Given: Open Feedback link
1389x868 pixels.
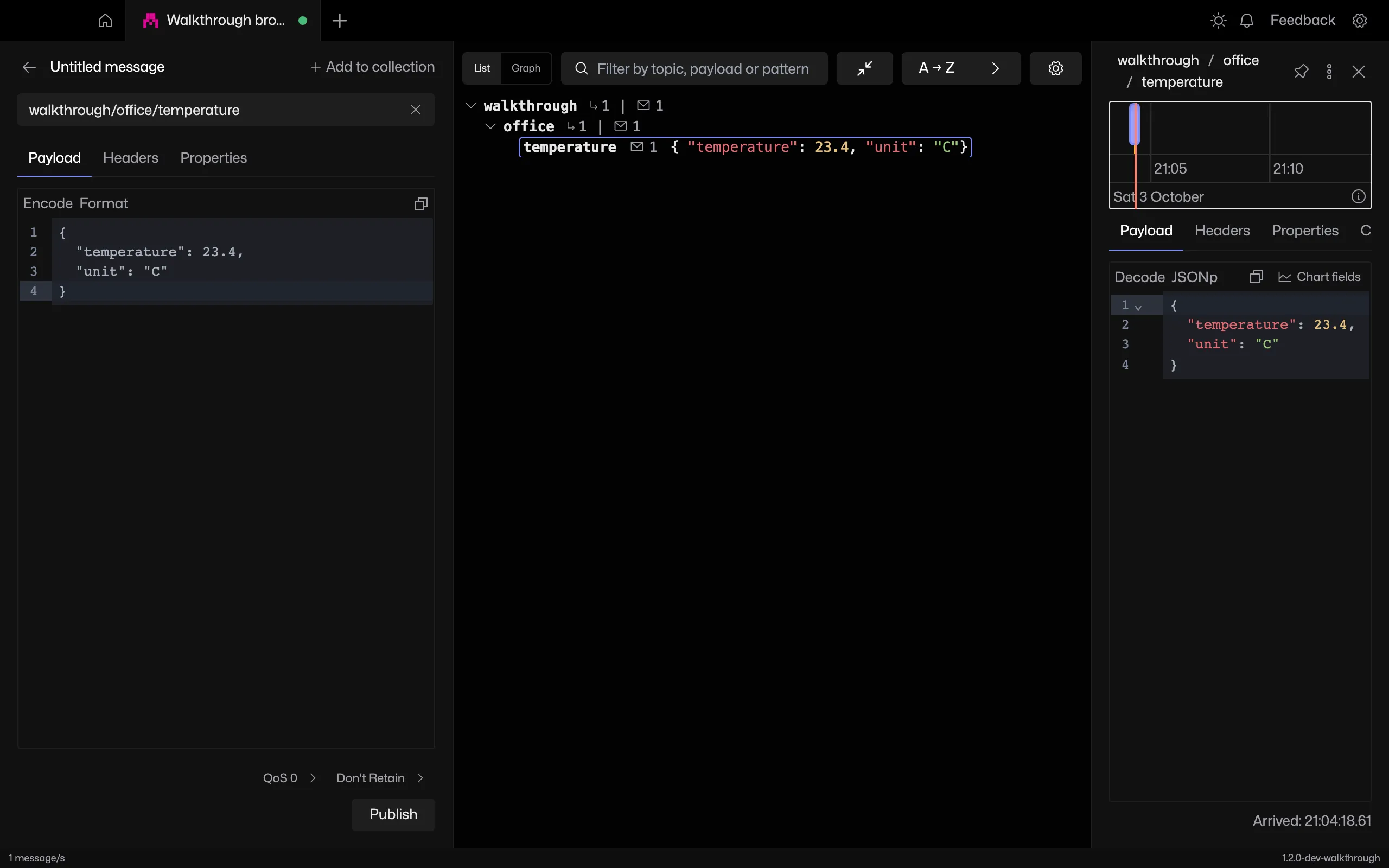Looking at the screenshot, I should click(x=1302, y=21).
